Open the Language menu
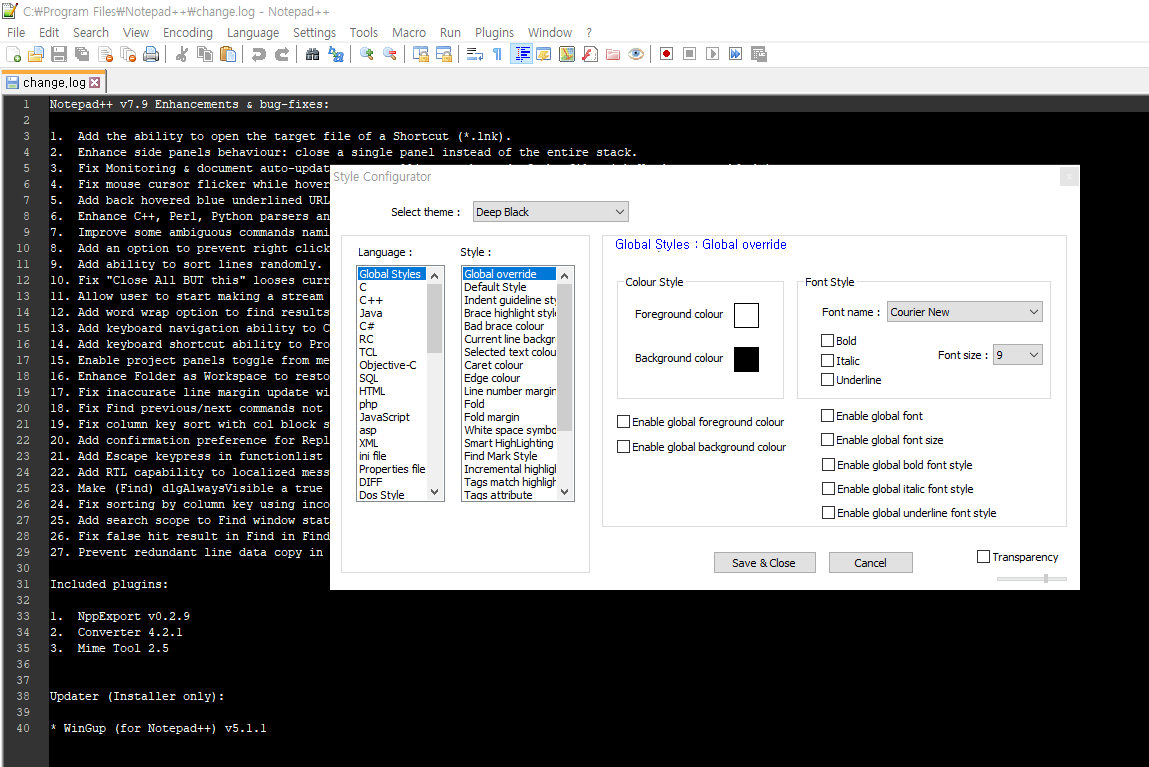 (253, 32)
